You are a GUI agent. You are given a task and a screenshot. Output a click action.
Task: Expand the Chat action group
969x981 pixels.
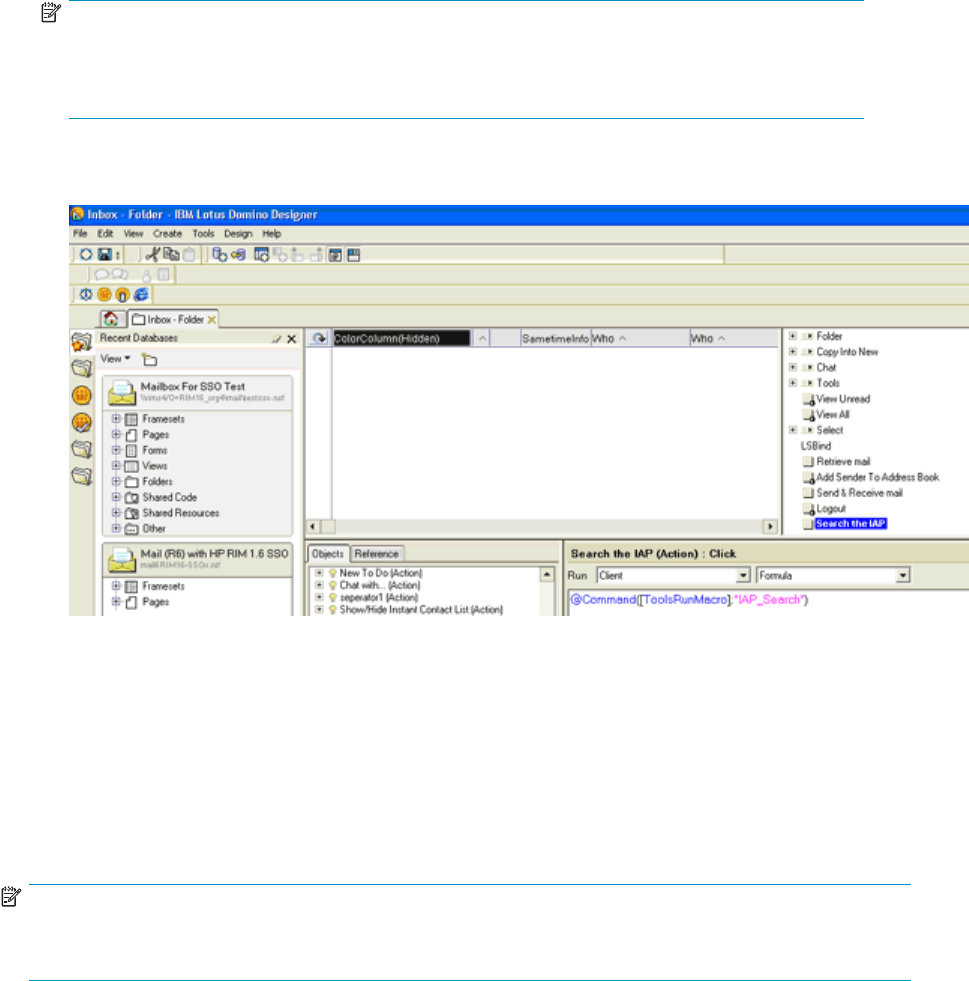click(793, 367)
